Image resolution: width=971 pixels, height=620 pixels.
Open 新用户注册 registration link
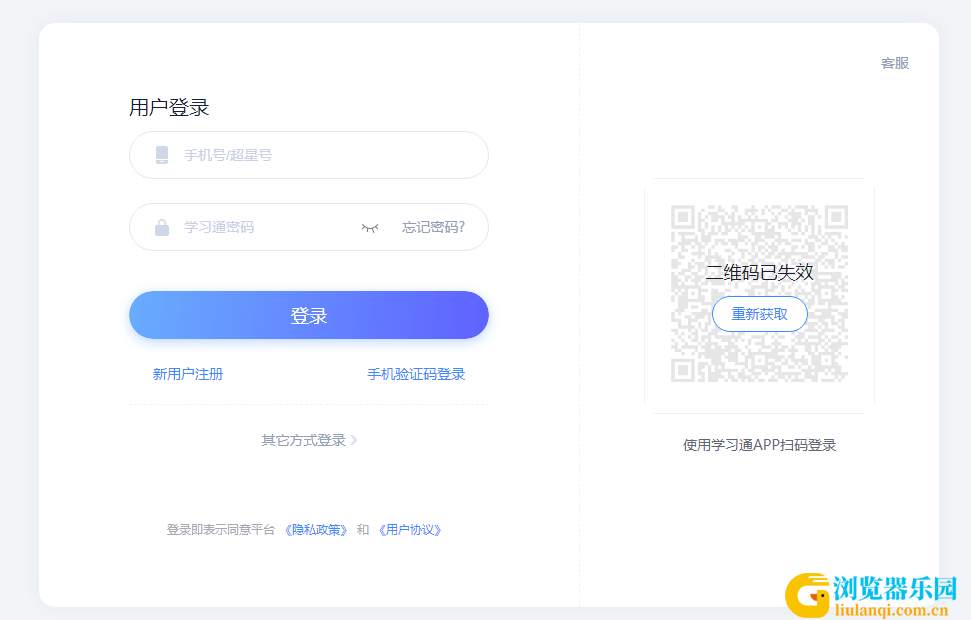[188, 374]
